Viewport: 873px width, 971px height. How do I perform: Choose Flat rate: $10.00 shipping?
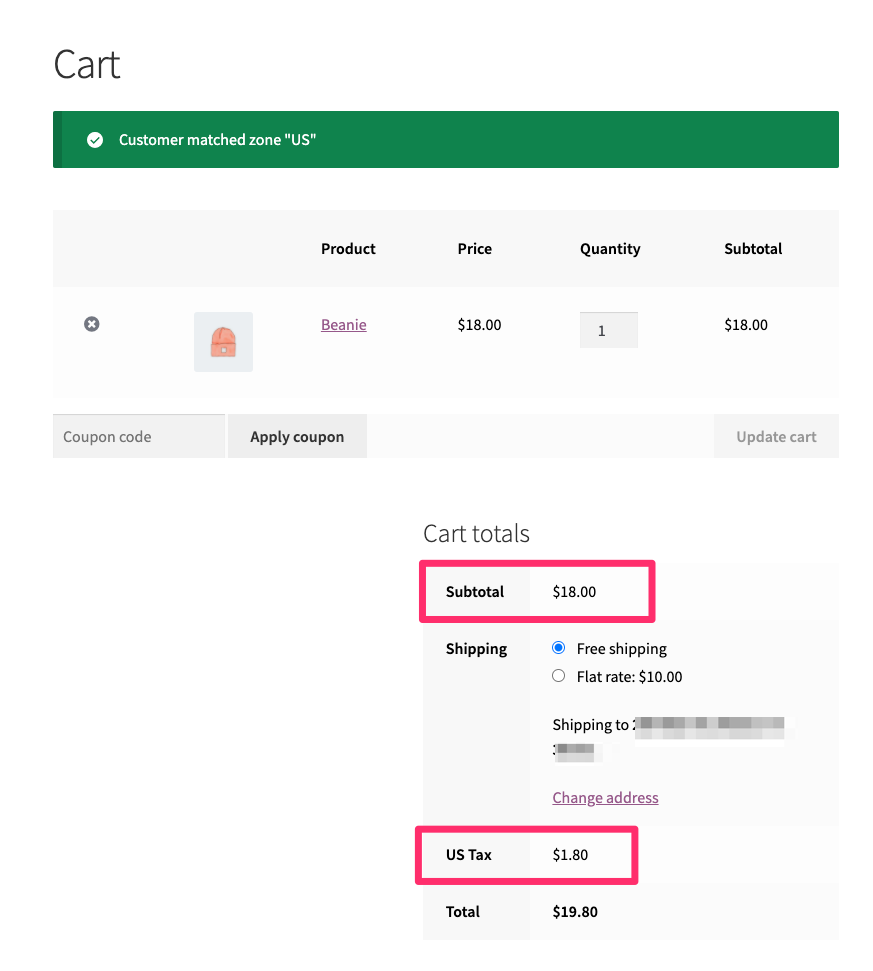[x=558, y=675]
